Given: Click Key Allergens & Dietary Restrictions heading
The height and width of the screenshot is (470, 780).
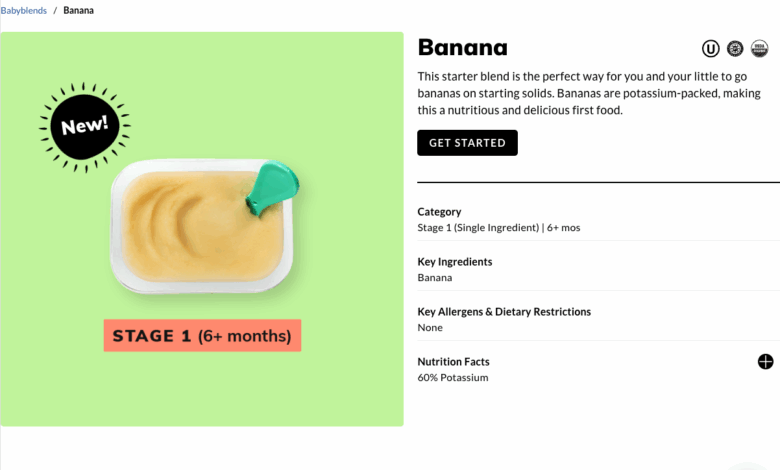Looking at the screenshot, I should coord(504,312).
